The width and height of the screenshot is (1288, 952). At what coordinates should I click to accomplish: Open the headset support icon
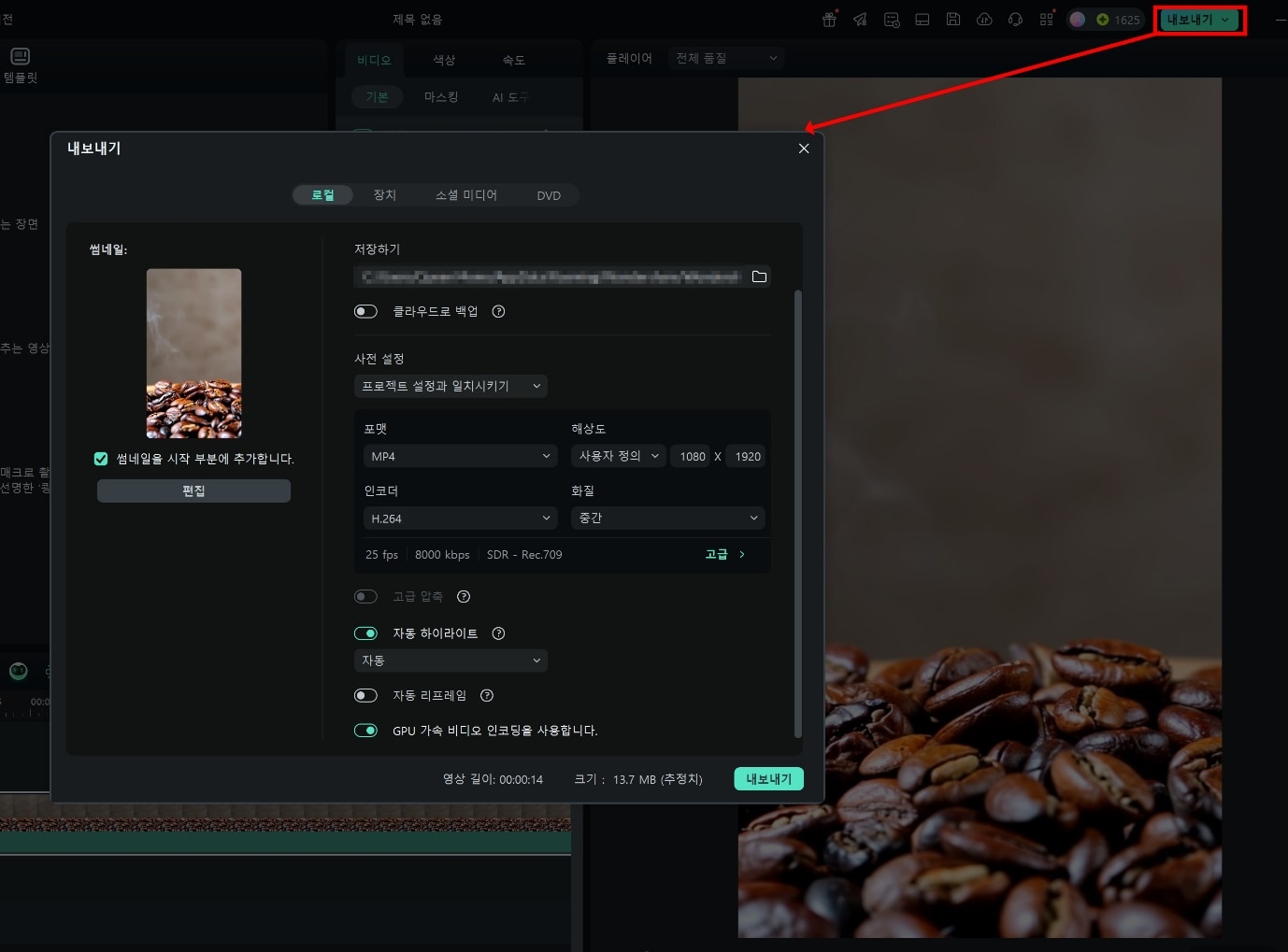(x=1015, y=20)
